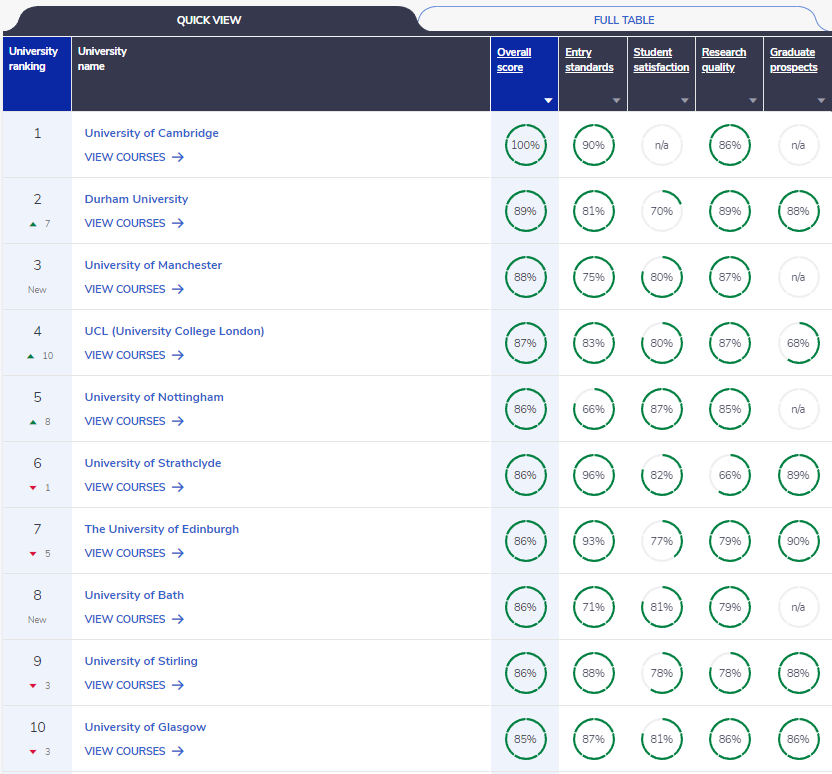Image resolution: width=832 pixels, height=774 pixels.
Task: Sort by Graduate prospects column header
Action: [793, 59]
